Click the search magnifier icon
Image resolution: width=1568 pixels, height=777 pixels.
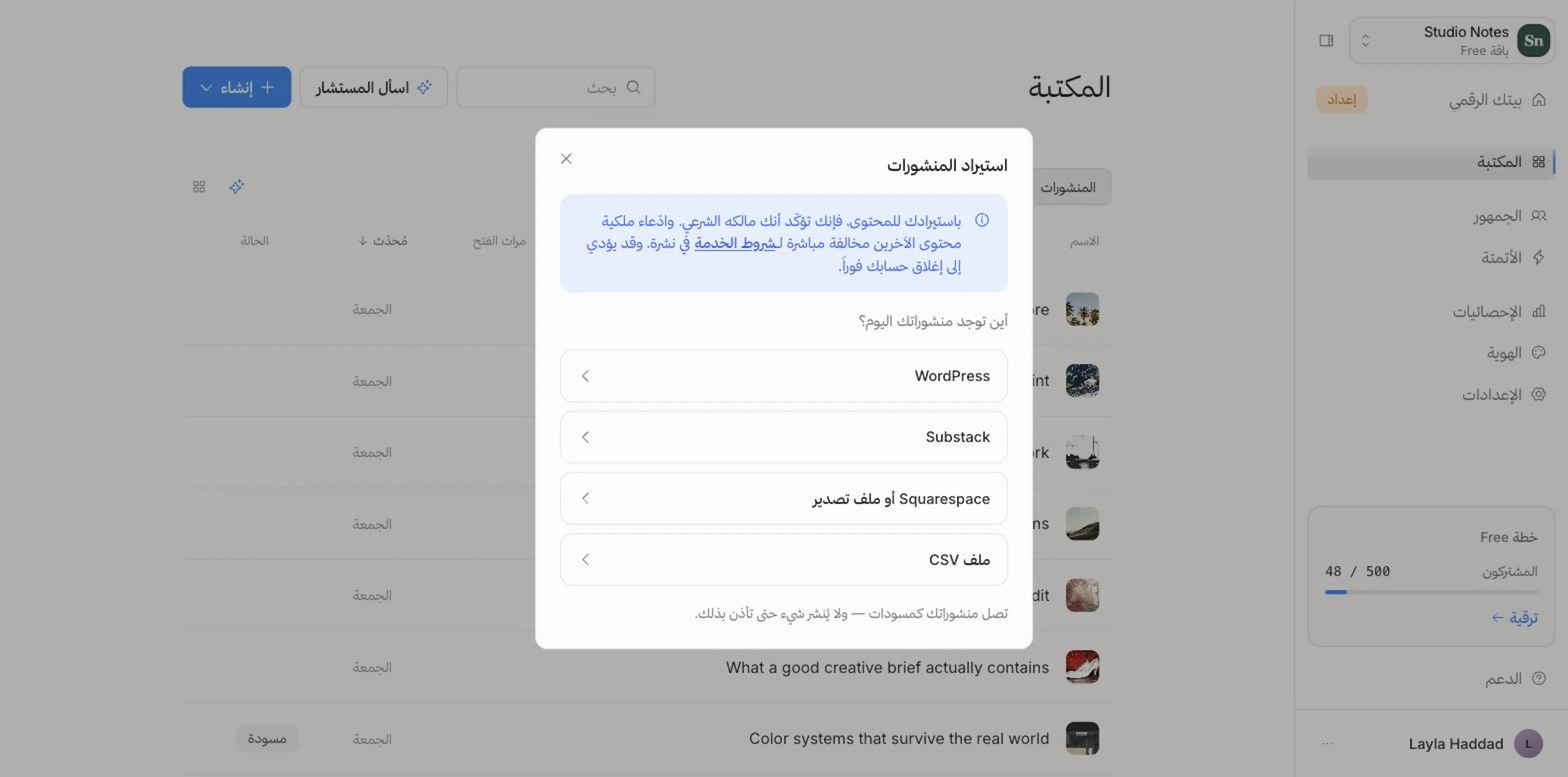634,87
